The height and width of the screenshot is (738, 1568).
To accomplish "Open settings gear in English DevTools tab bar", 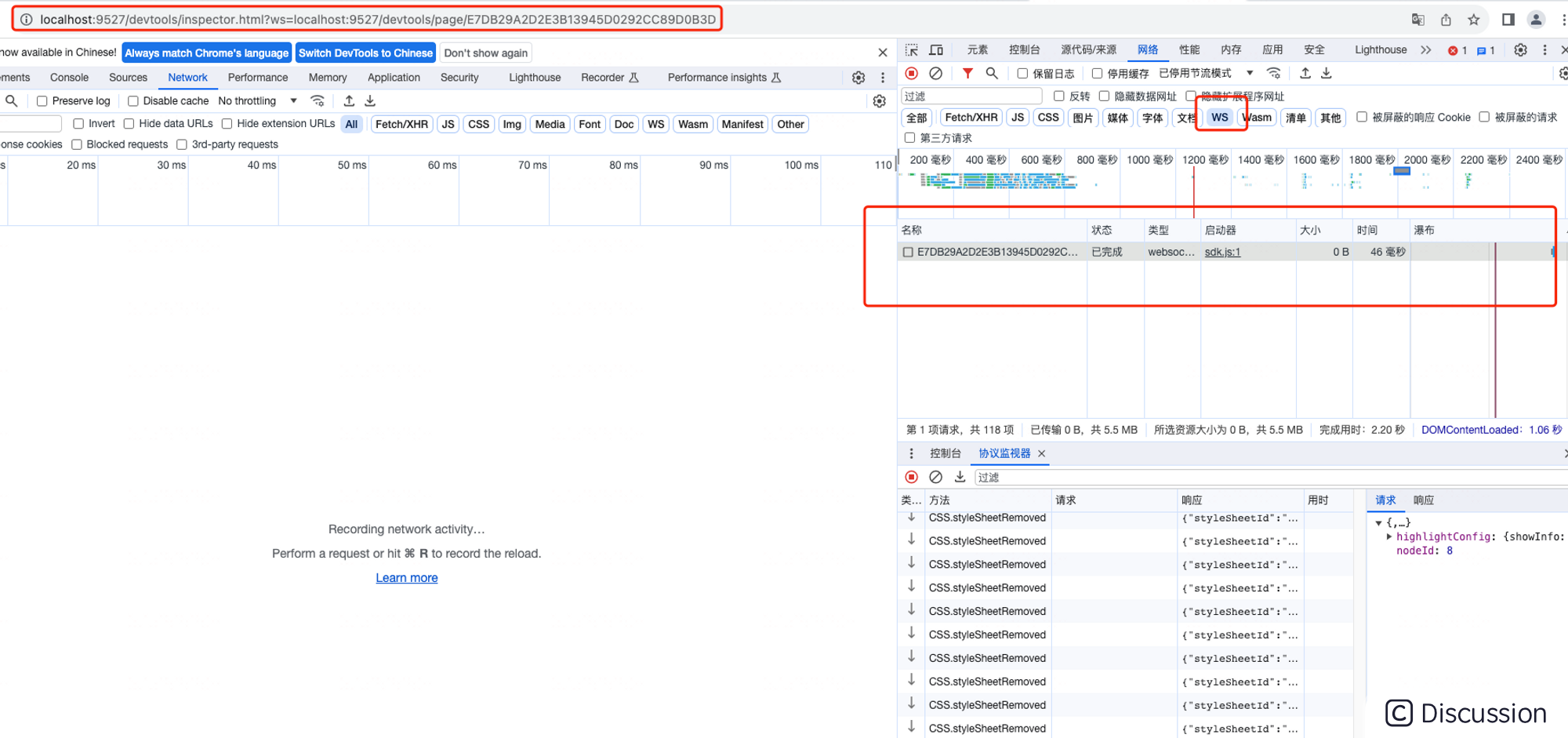I will pyautogui.click(x=858, y=78).
